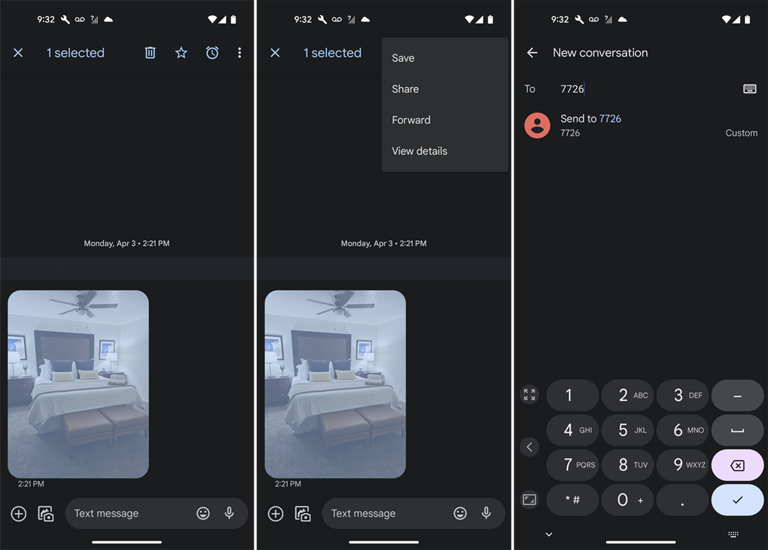The width and height of the screenshot is (768, 550).
Task: Tap the 2 ABC key
Action: (627, 395)
